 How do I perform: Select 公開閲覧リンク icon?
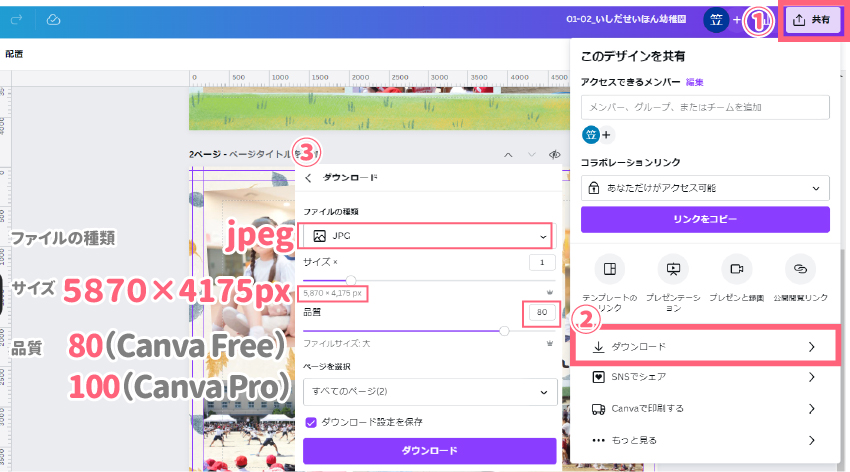point(800,269)
